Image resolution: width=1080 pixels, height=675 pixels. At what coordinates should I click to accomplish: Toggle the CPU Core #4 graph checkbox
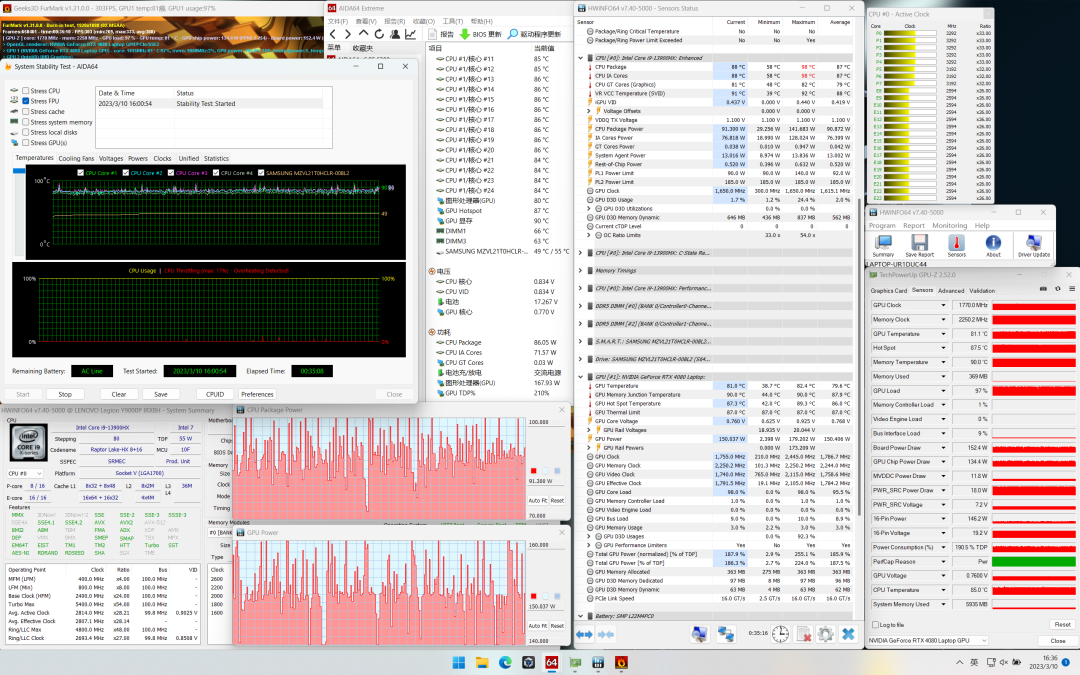point(216,173)
